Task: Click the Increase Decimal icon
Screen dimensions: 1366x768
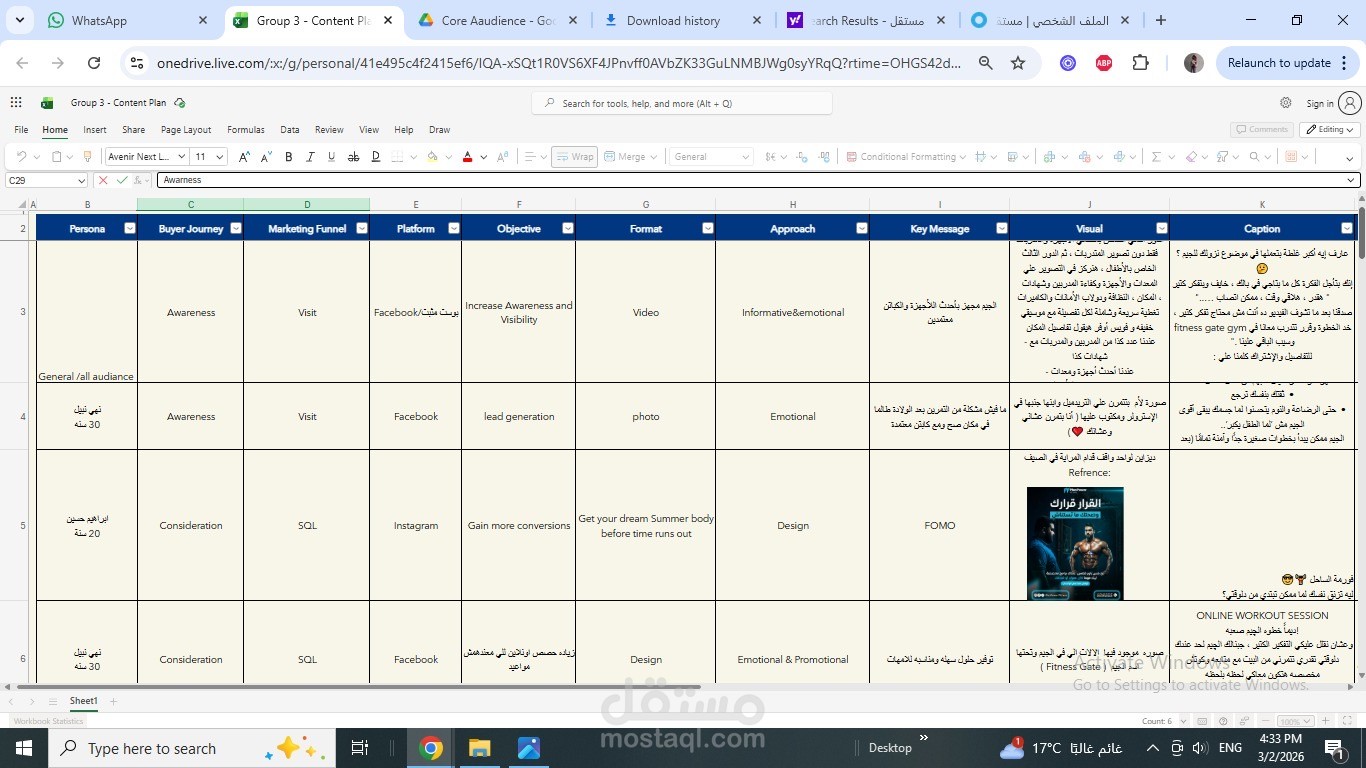Action: click(802, 156)
